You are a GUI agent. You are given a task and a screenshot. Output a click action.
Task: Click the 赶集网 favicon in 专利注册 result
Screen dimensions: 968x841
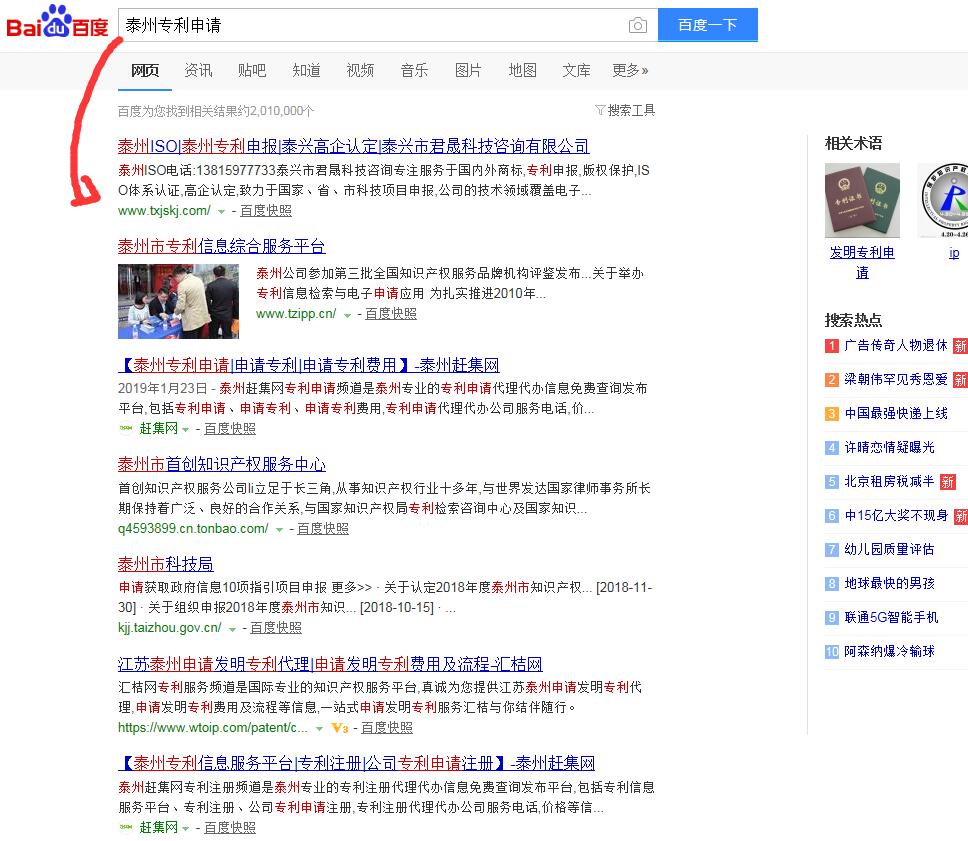coord(126,827)
